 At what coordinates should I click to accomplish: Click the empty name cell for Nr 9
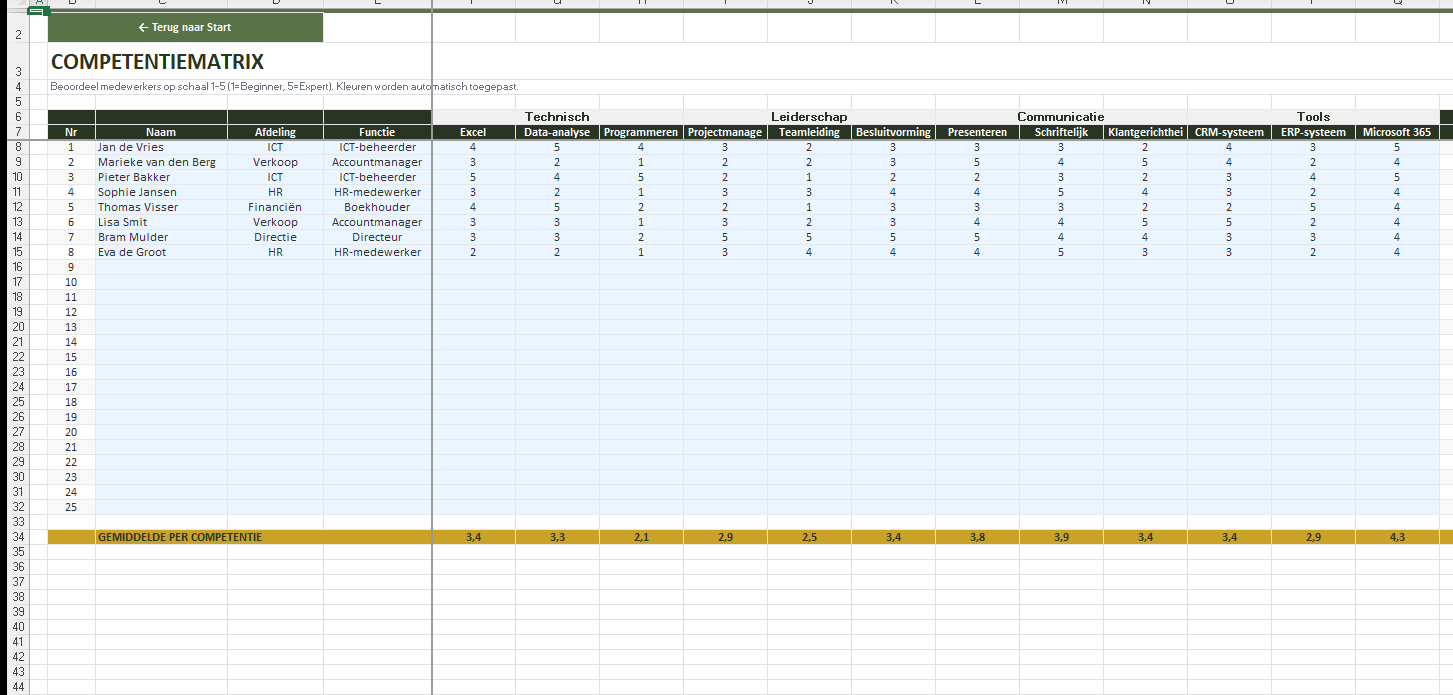click(x=161, y=267)
